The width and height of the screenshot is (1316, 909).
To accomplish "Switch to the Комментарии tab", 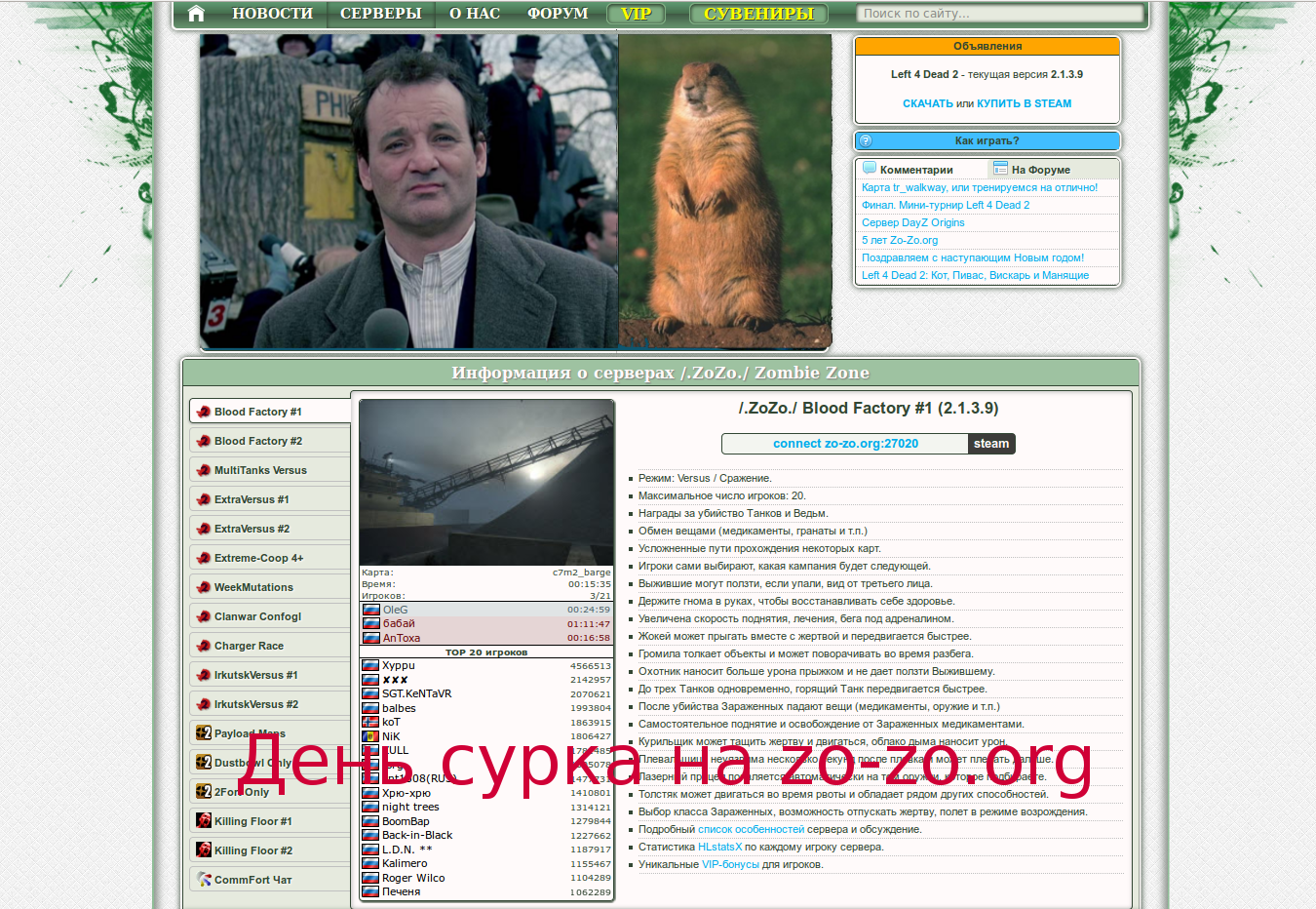I will point(916,170).
